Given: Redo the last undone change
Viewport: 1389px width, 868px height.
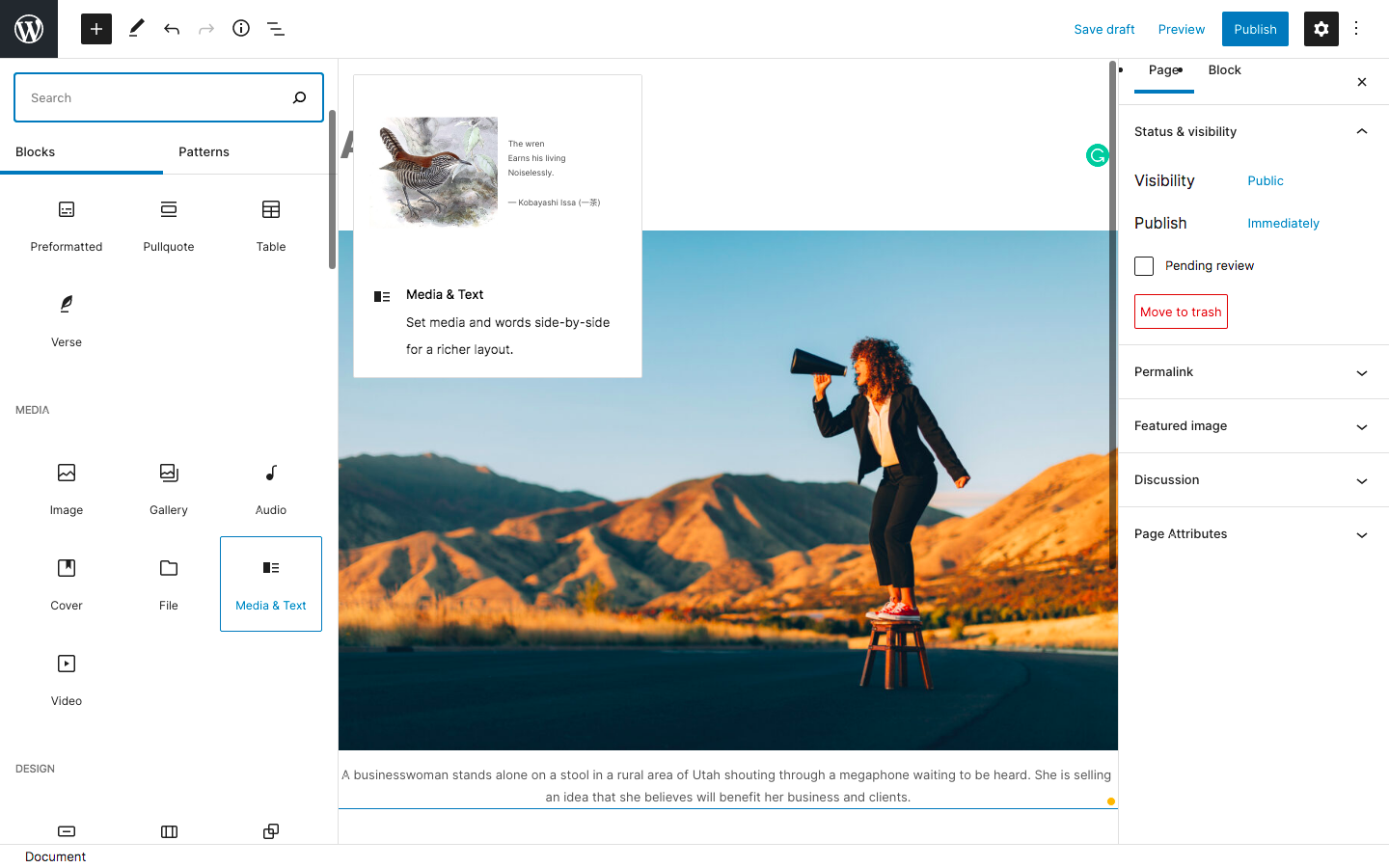Looking at the screenshot, I should tap(206, 29).
